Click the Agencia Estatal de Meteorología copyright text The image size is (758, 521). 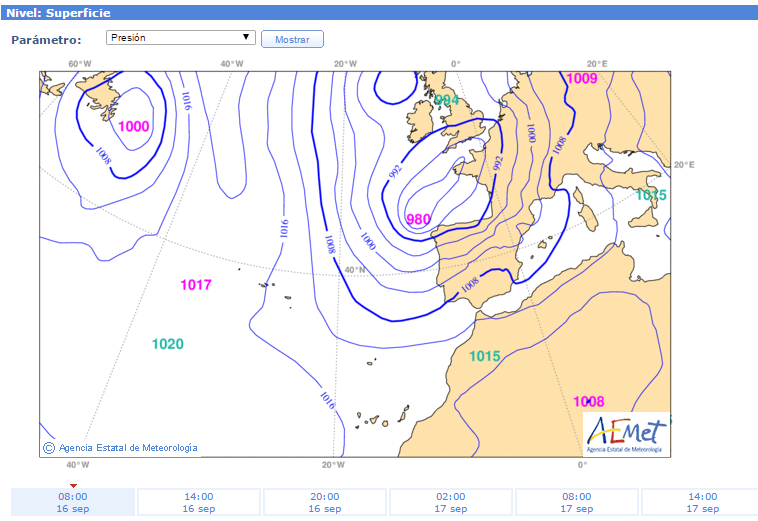pos(128,448)
